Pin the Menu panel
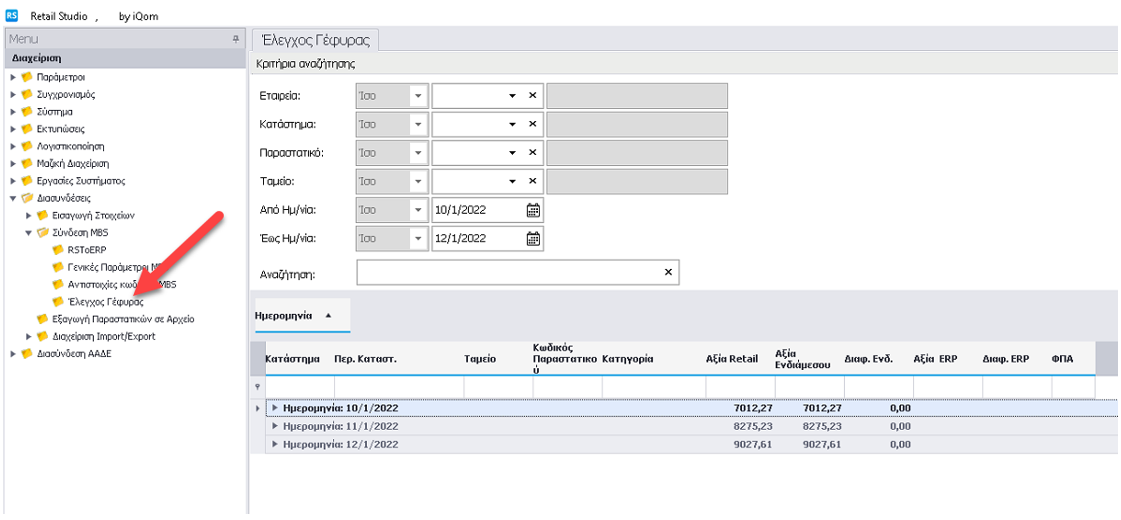The height and width of the screenshot is (520, 1121). 236,39
